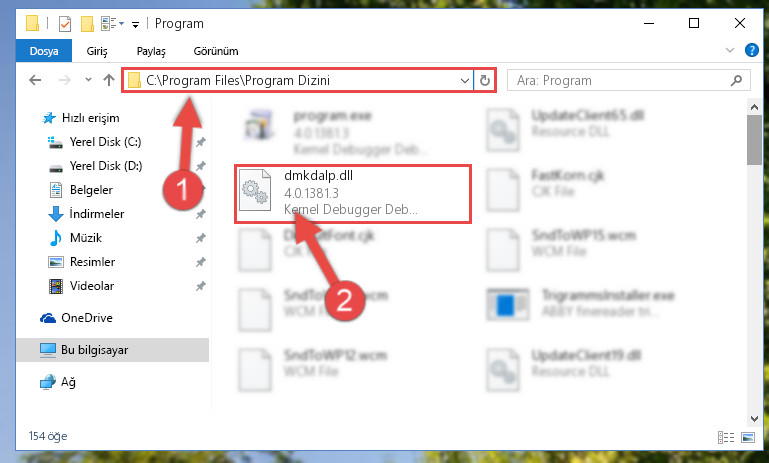Go up one folder level arrow
Image resolution: width=769 pixels, height=463 pixels.
click(x=109, y=80)
